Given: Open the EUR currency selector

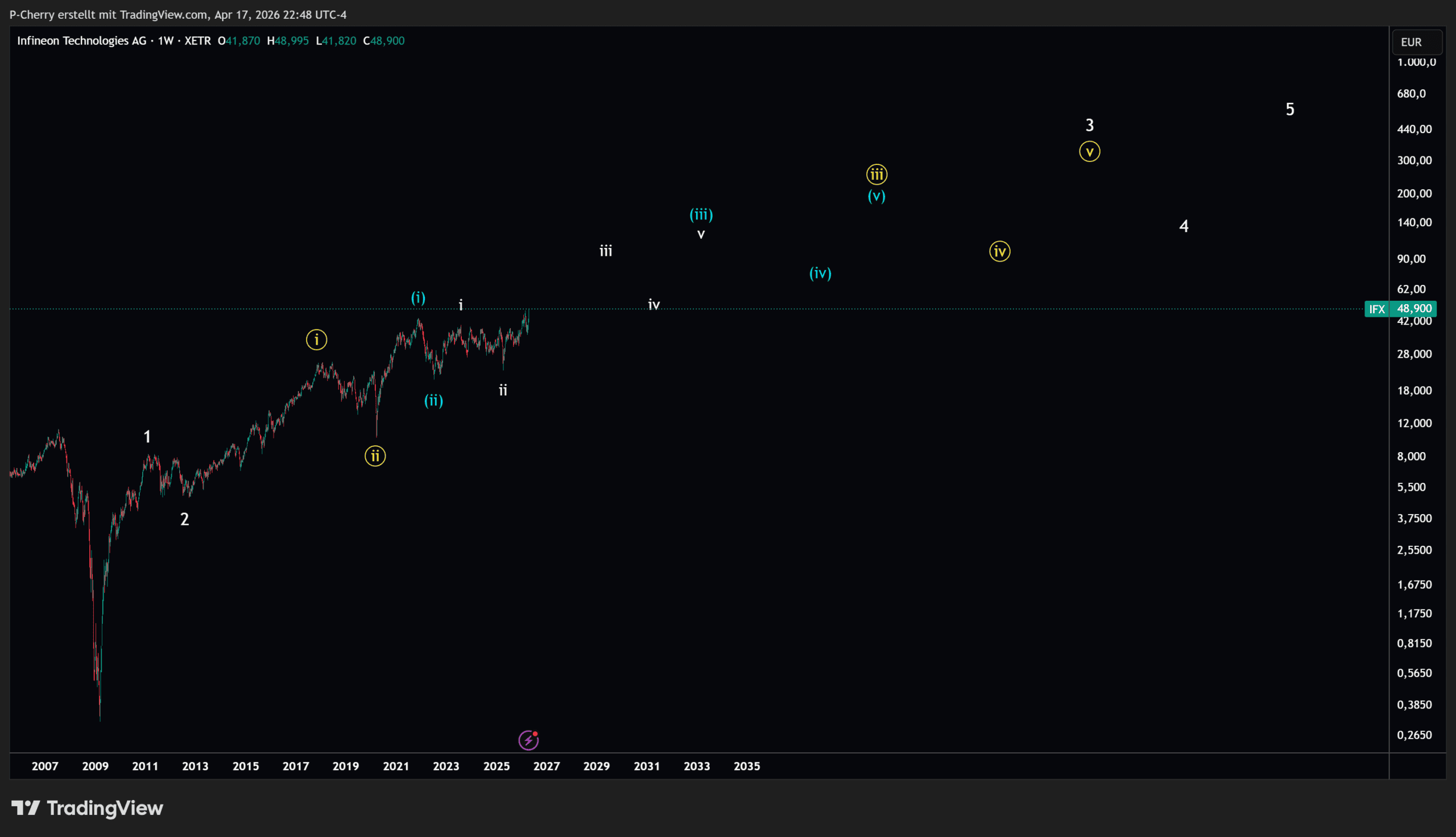Looking at the screenshot, I should 1417,42.
